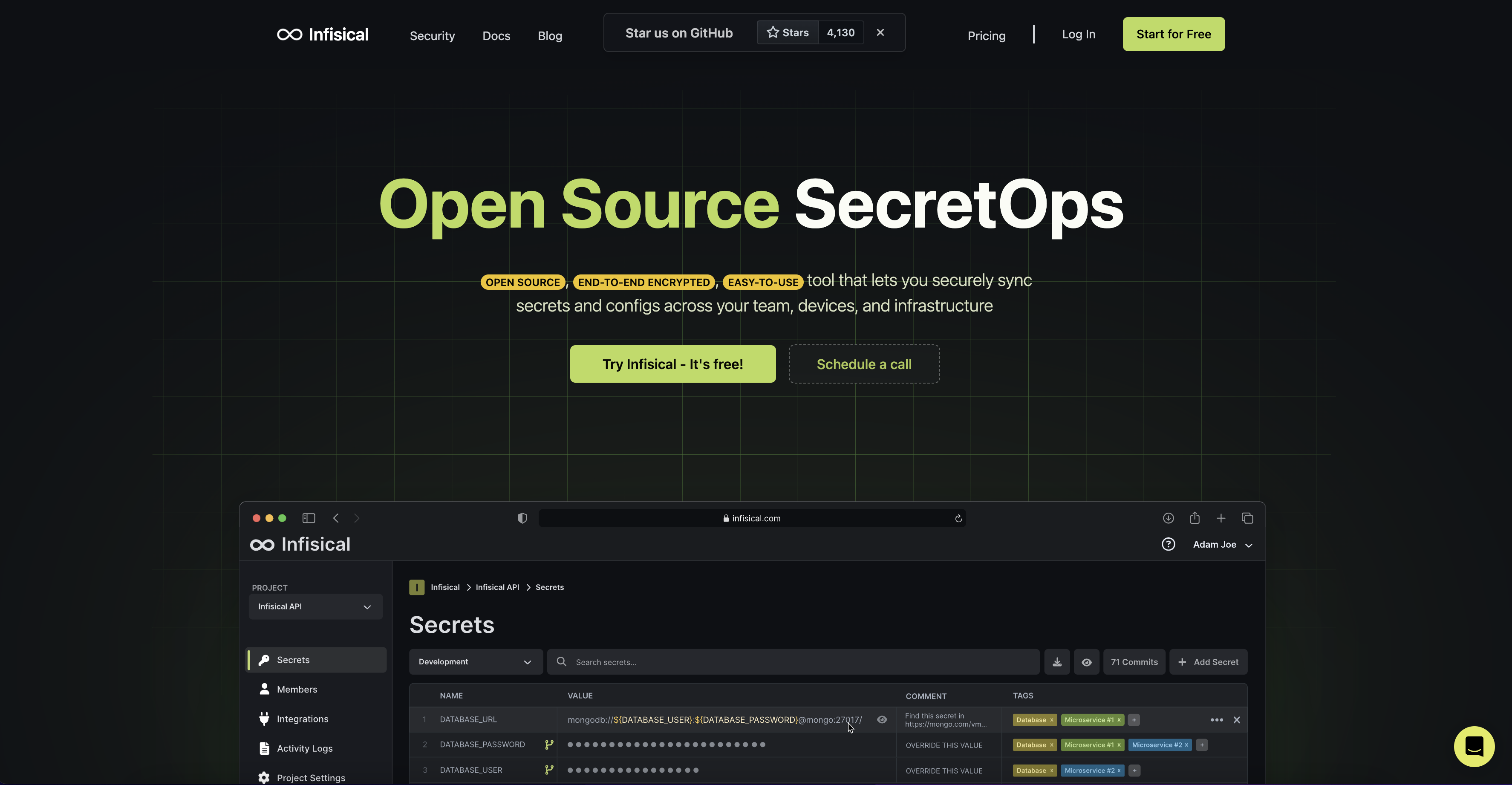The height and width of the screenshot is (785, 1512).
Task: Click the download secrets icon button
Action: (x=1056, y=662)
